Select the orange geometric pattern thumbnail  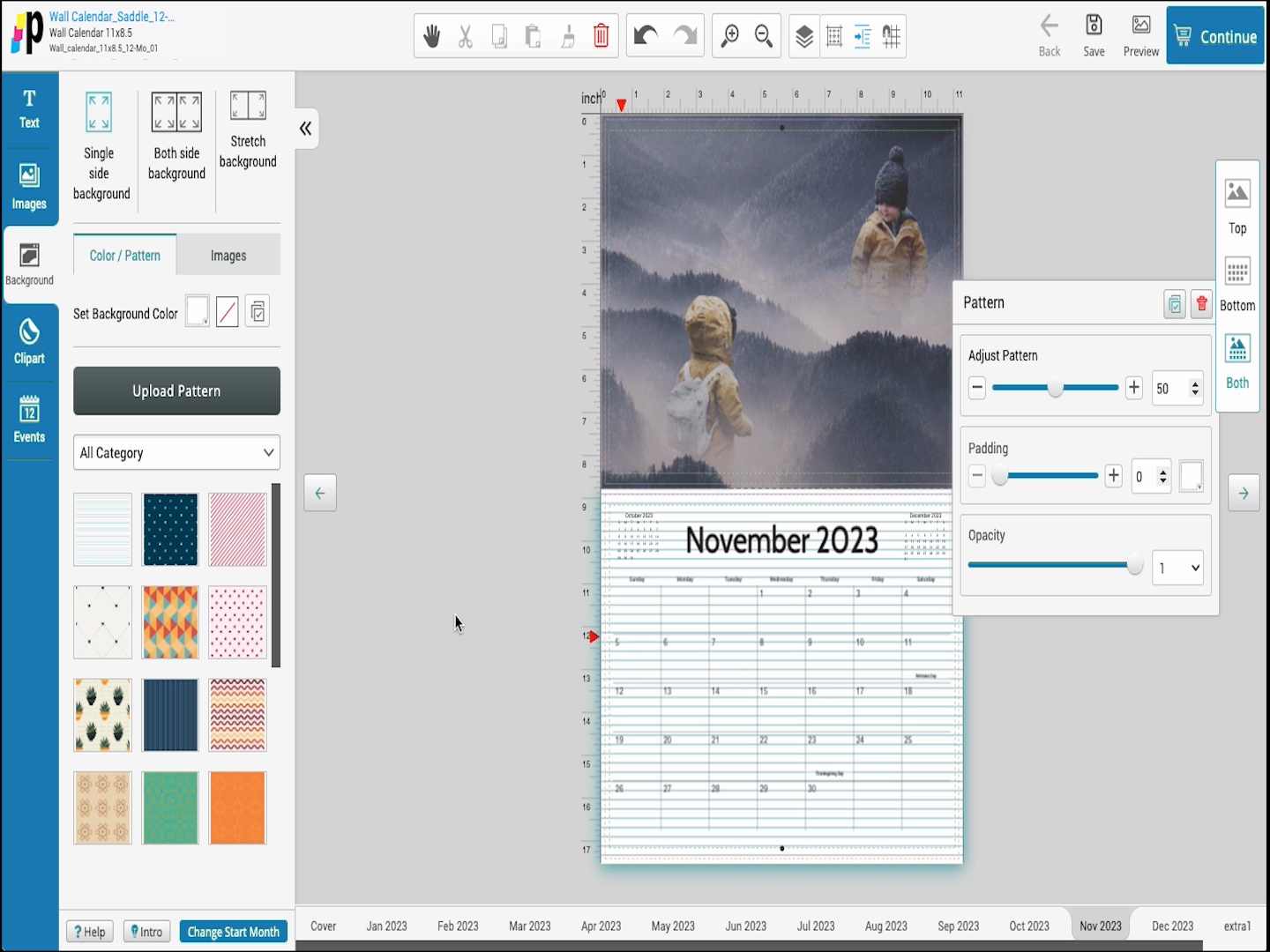170,622
